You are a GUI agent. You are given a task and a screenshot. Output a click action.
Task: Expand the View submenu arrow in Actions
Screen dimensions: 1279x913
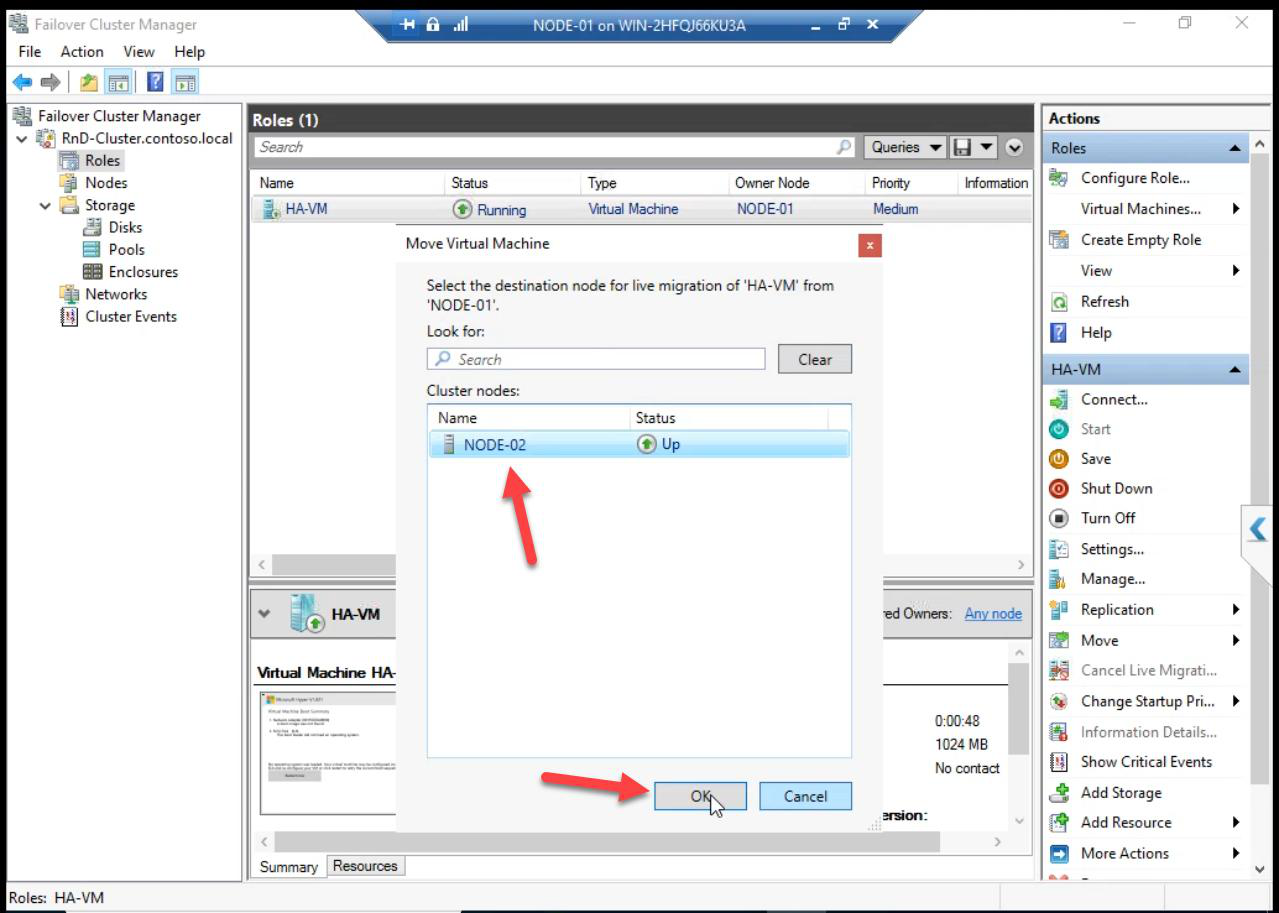coord(1236,271)
